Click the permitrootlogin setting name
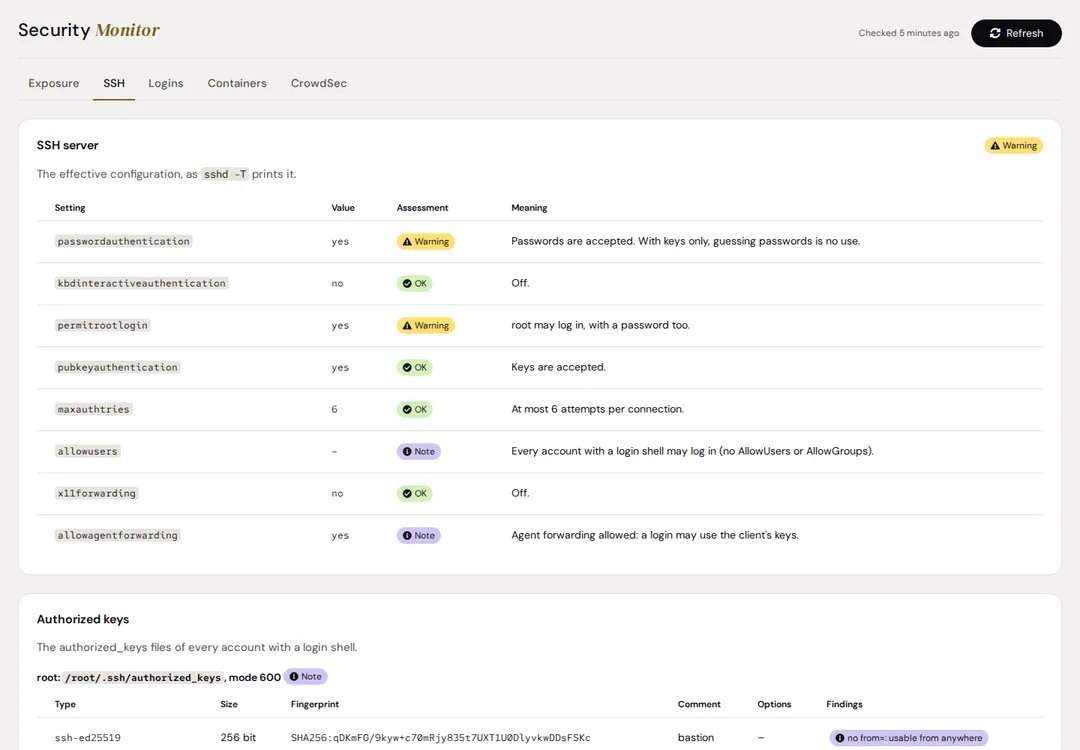This screenshot has height=750, width=1080. pos(103,326)
